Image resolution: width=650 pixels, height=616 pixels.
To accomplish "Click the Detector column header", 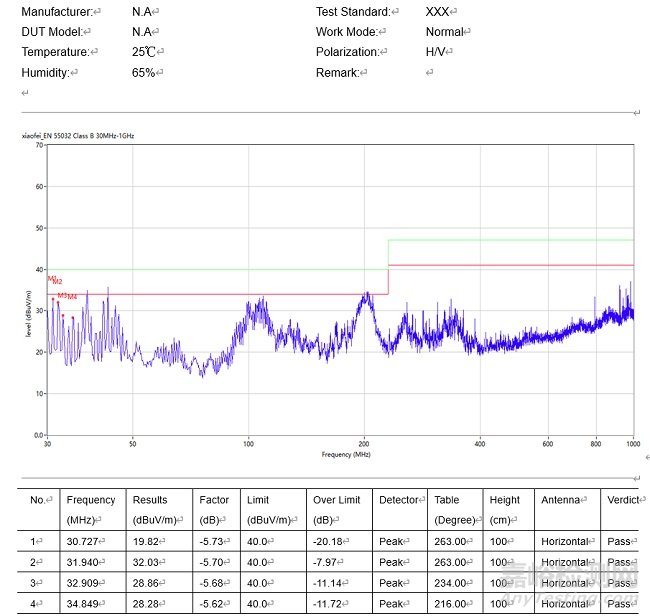I will click(400, 500).
